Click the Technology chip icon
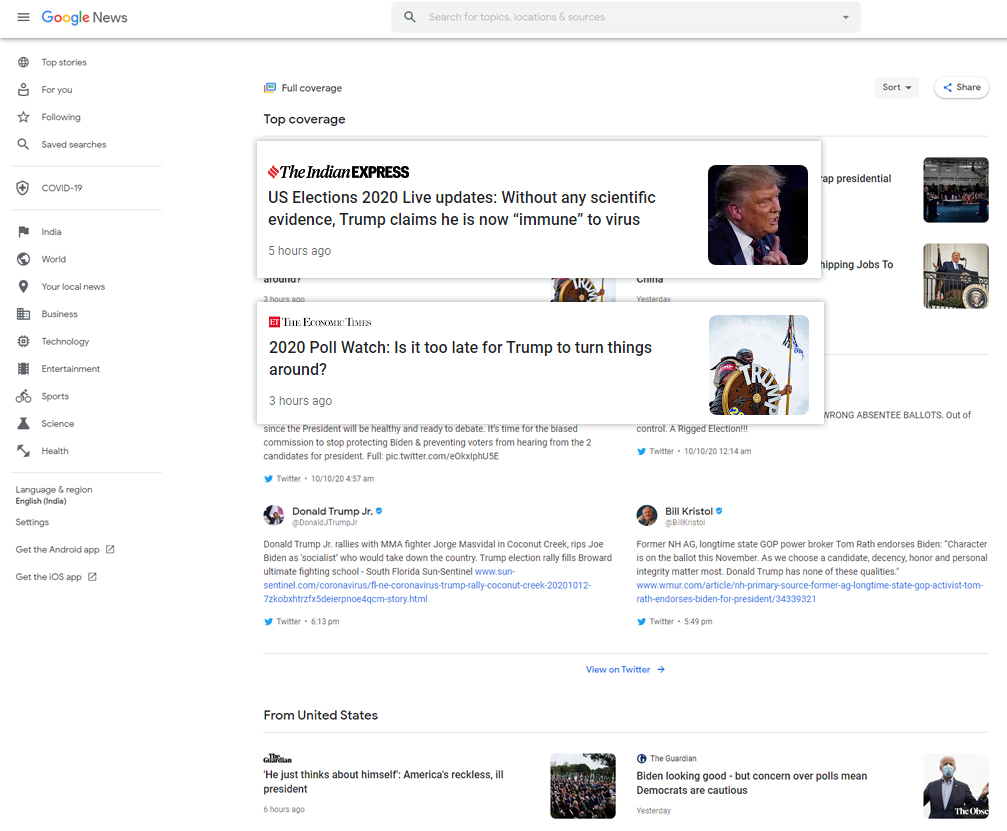The image size is (1007, 831). coord(24,342)
